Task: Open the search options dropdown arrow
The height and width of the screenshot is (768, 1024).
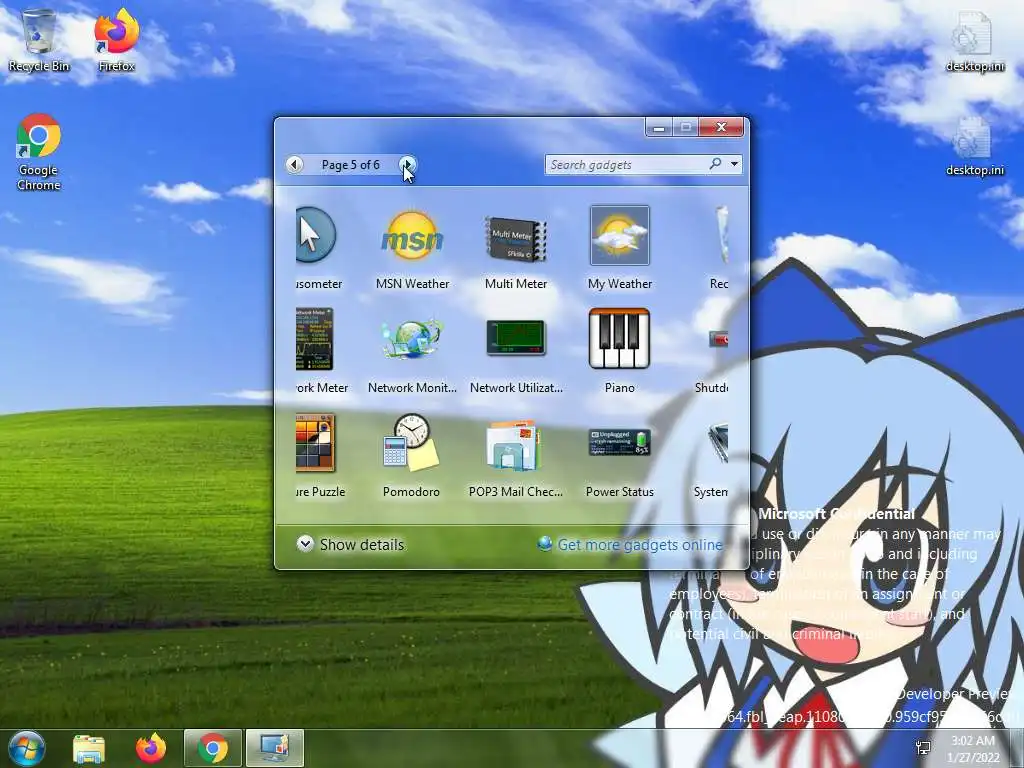Action: point(735,164)
